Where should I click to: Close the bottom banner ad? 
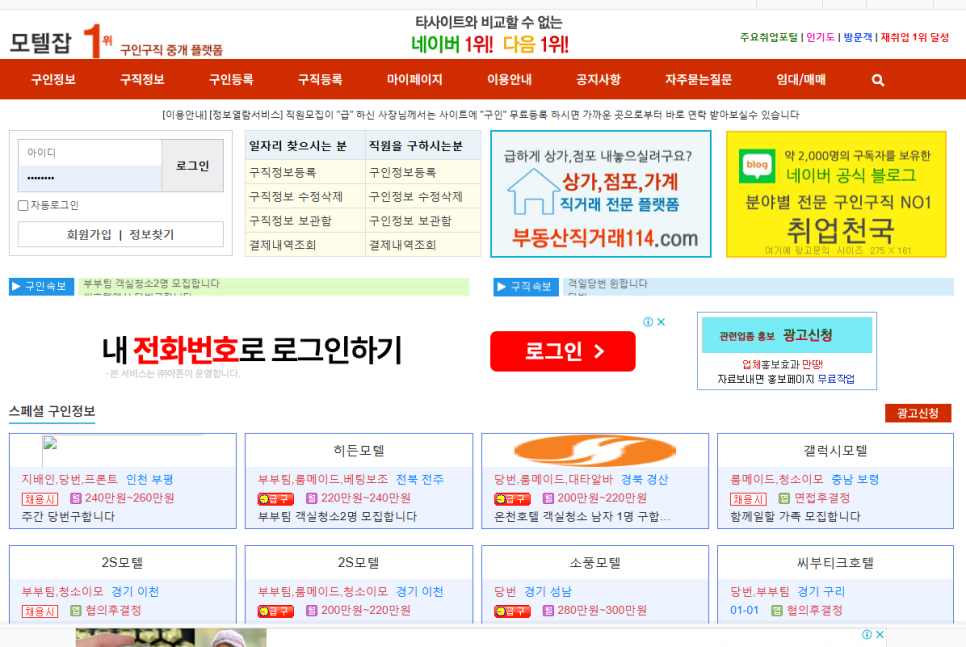880,634
